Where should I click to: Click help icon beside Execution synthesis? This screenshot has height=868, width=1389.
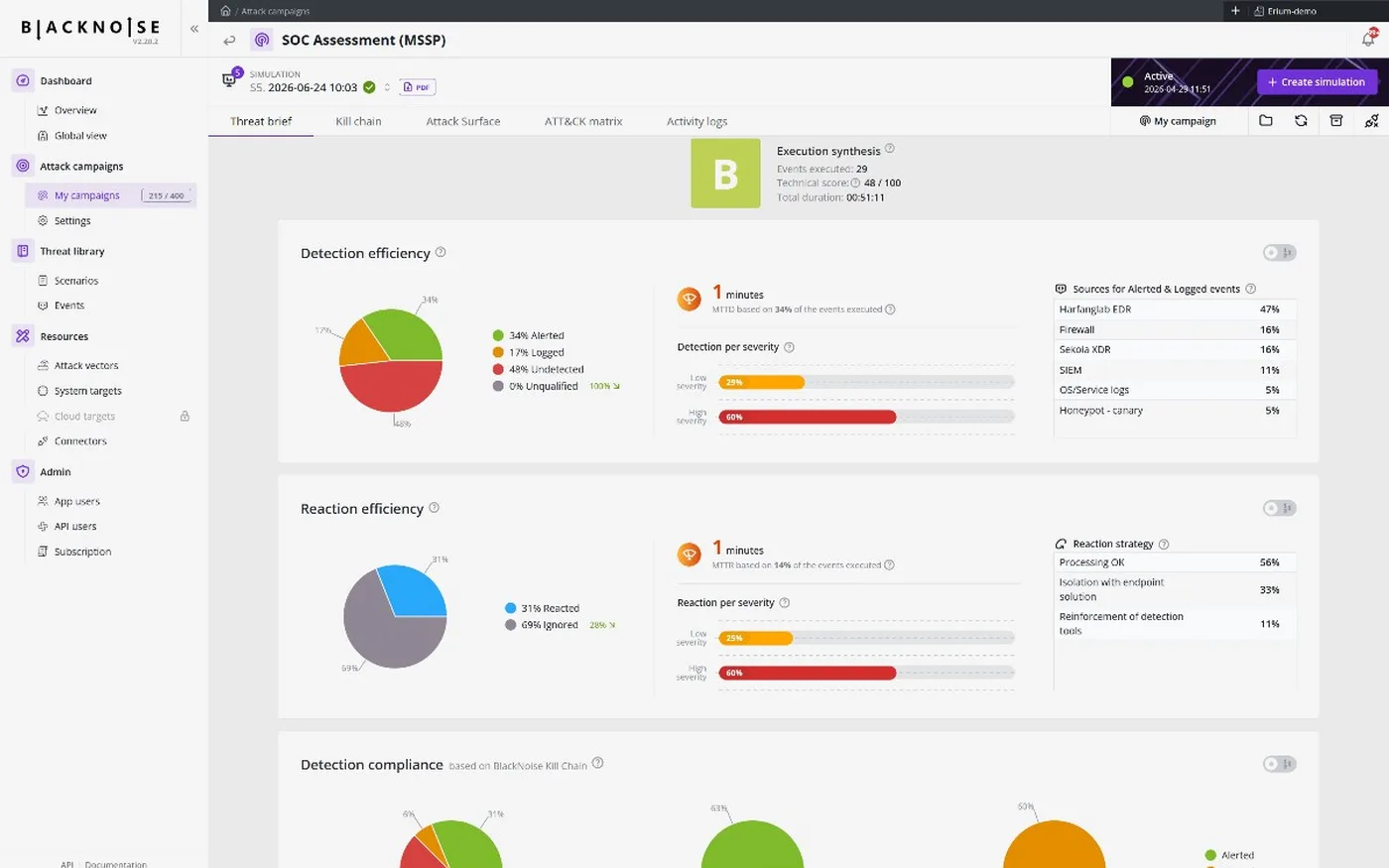click(890, 149)
